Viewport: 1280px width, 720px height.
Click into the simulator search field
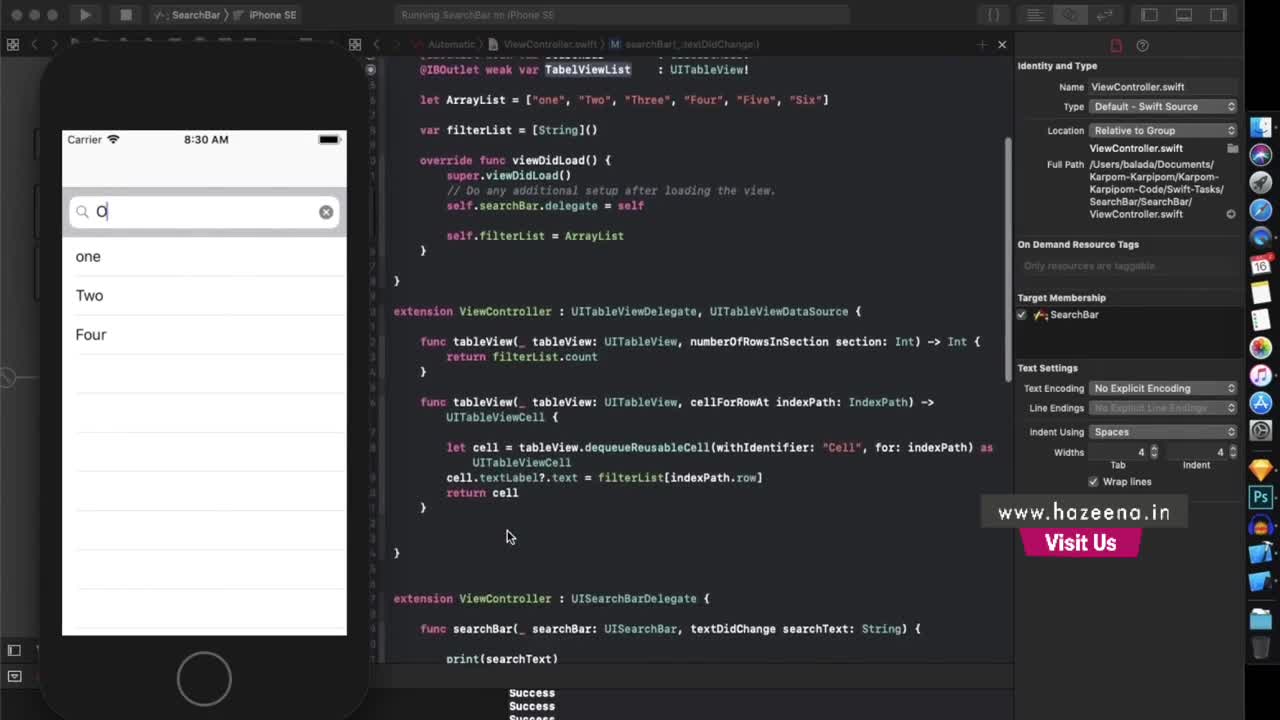[204, 212]
